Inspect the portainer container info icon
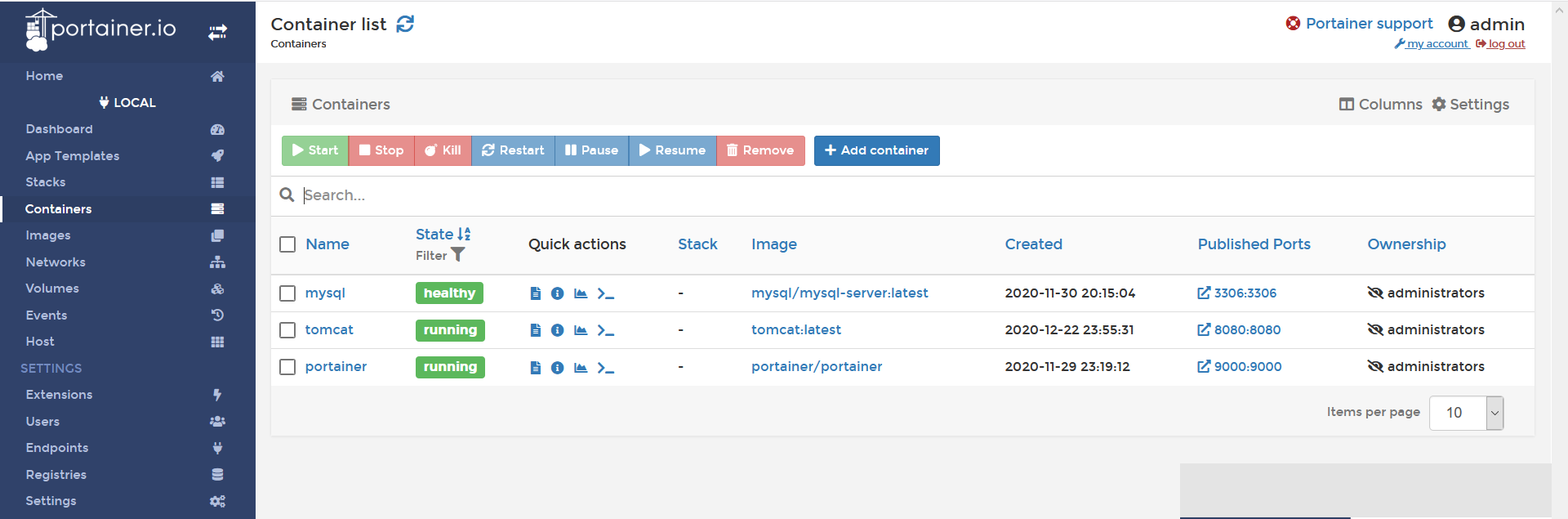The width and height of the screenshot is (1568, 519). pos(557,368)
